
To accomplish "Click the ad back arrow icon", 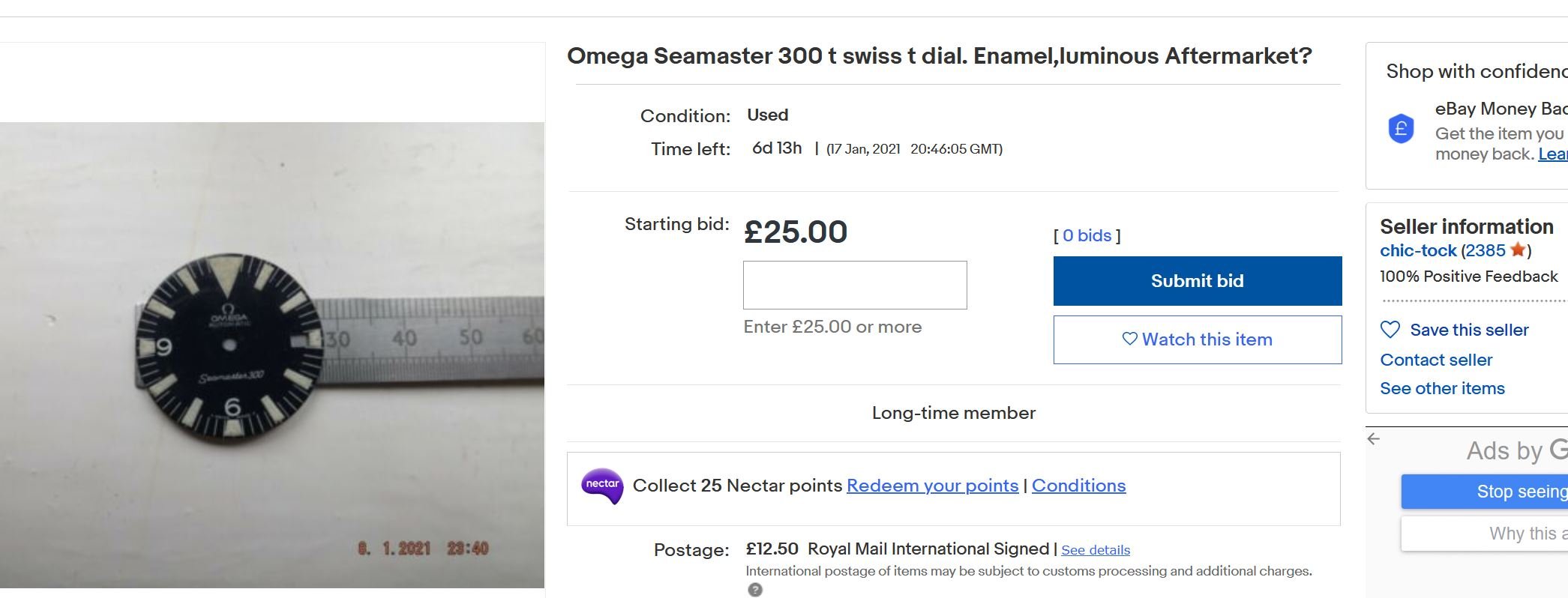I will 1374,439.
